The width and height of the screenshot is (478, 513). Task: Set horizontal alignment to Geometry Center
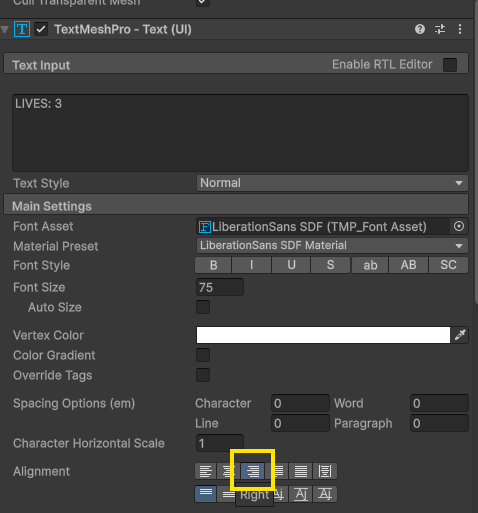coord(325,471)
